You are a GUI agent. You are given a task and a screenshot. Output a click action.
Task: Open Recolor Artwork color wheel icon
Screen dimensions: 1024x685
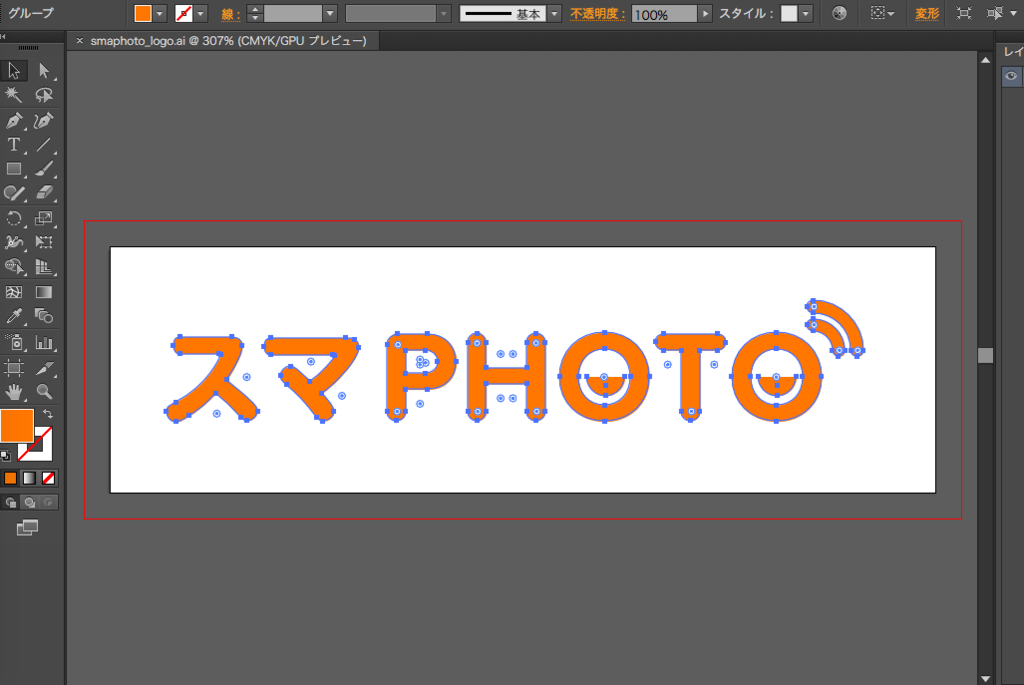tap(839, 13)
